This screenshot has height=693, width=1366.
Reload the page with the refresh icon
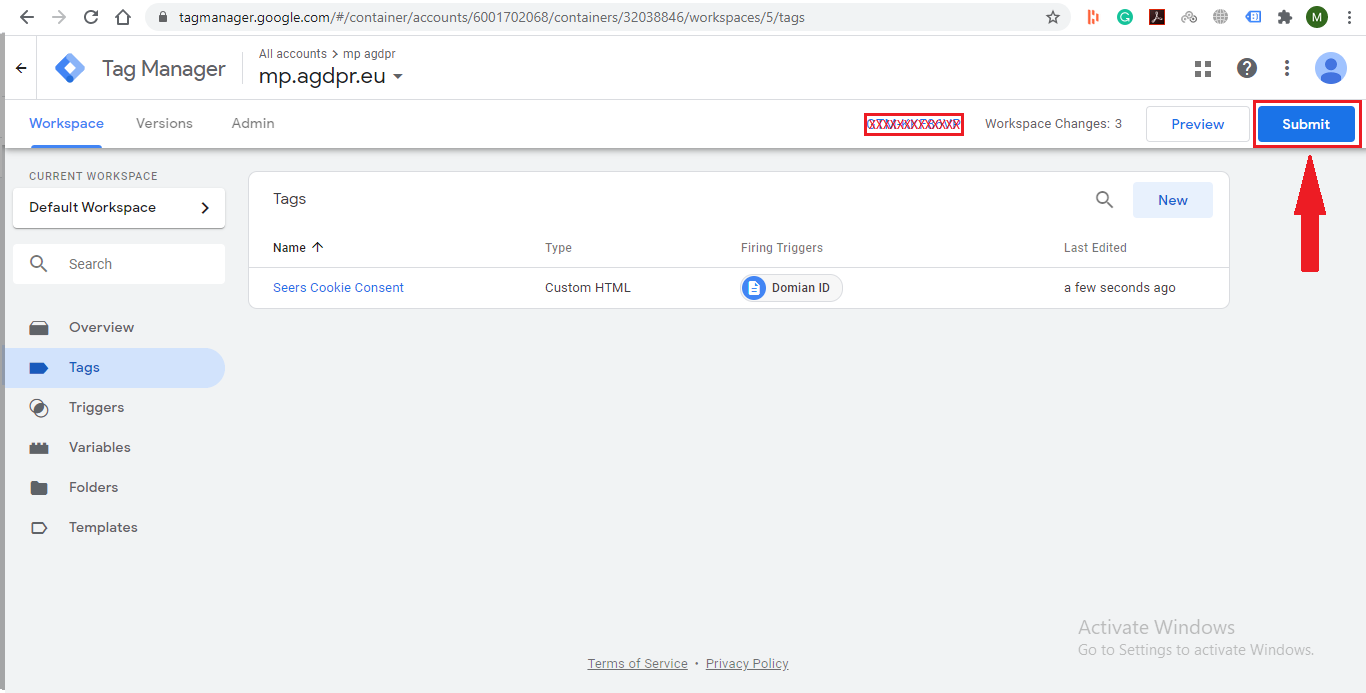pyautogui.click(x=91, y=17)
